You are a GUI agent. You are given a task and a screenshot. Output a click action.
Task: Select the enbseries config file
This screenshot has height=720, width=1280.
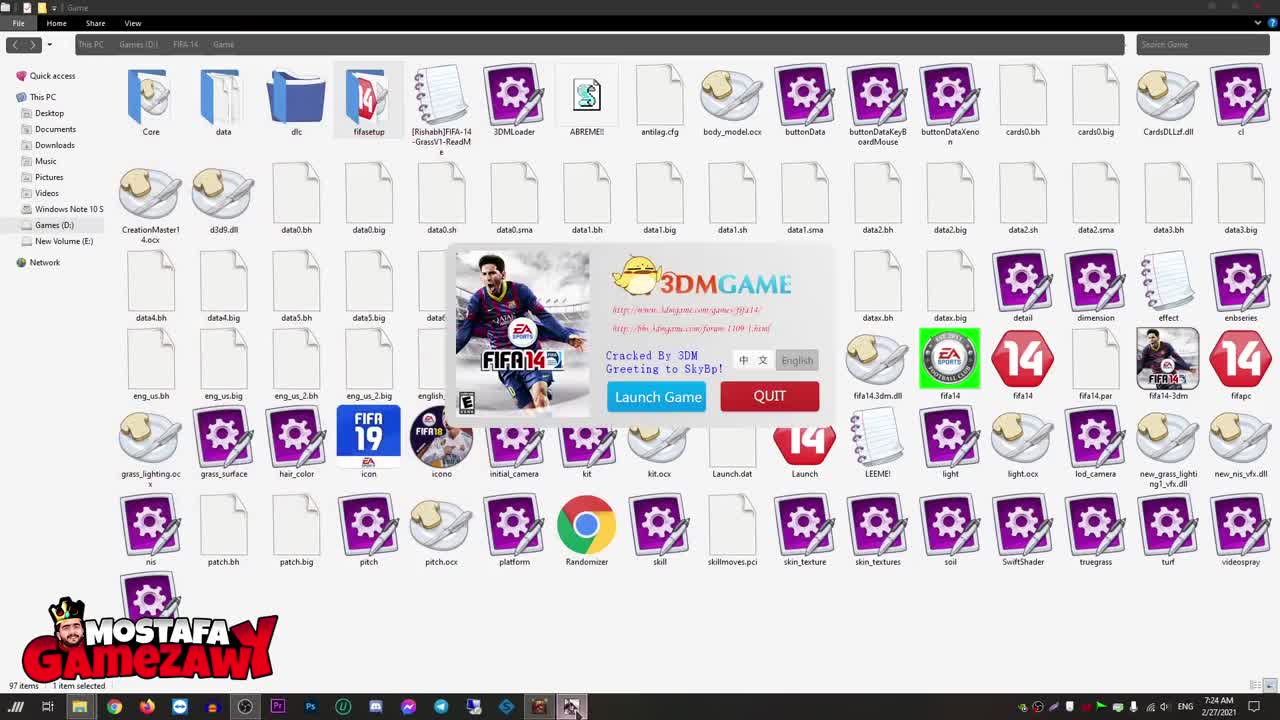point(1240,287)
